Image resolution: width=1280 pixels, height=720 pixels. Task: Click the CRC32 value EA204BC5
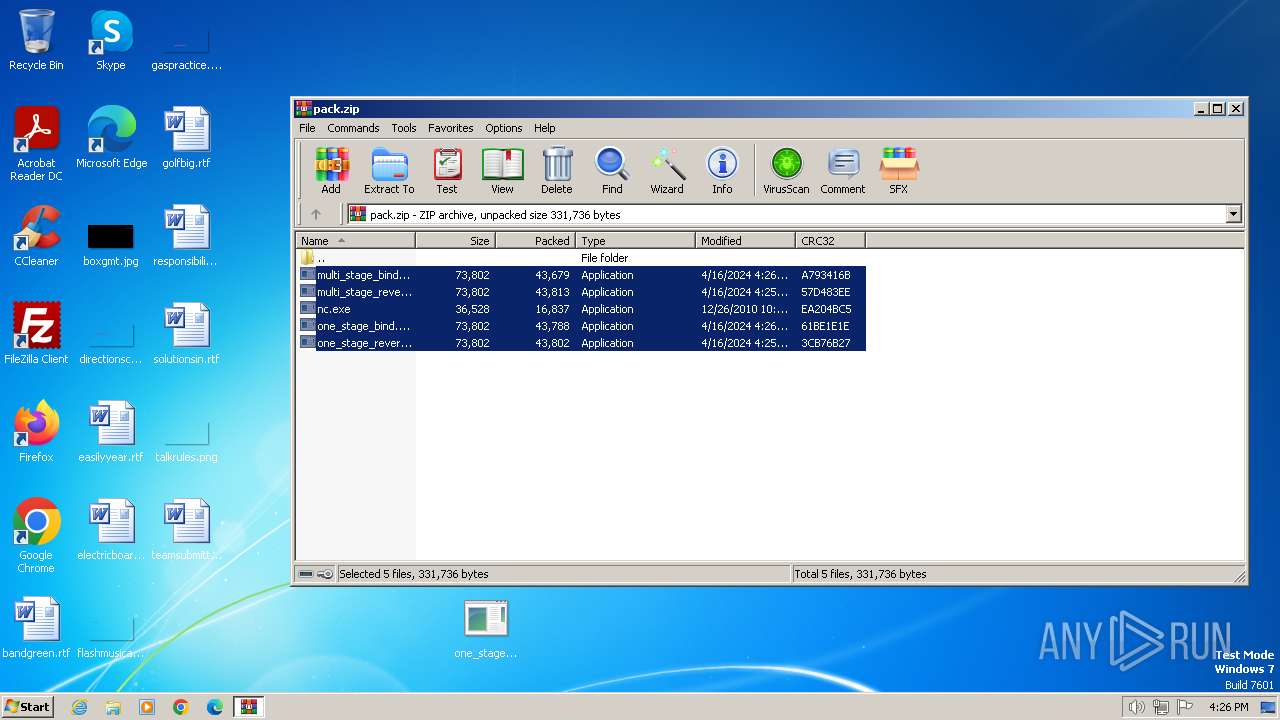point(826,309)
